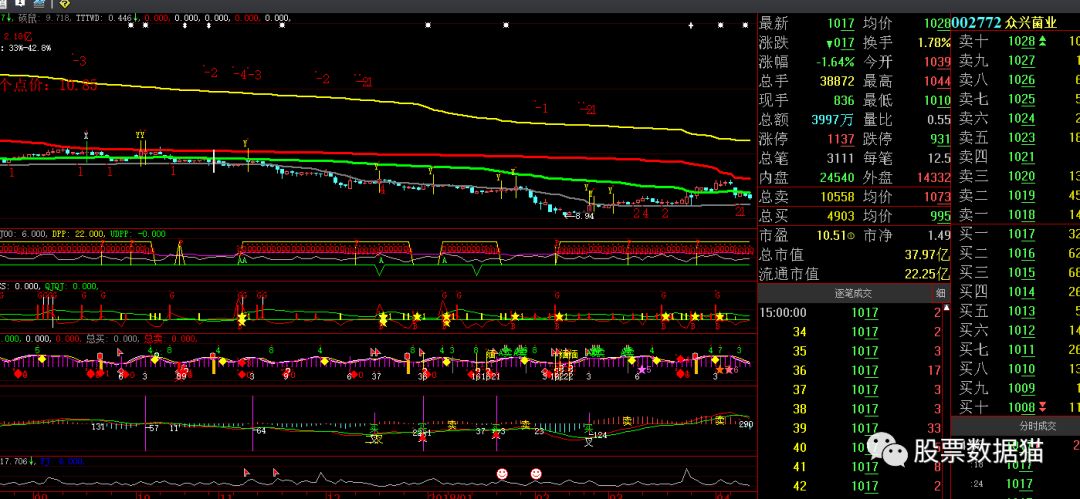This screenshot has height=499, width=1080.
Task: Click the 涨停 value 1137
Action: (x=841, y=139)
